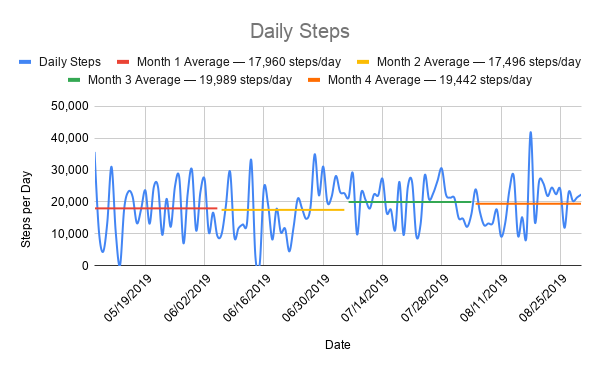Click the 06/30/2019 date label
This screenshot has height=371, width=600.
tap(306, 298)
